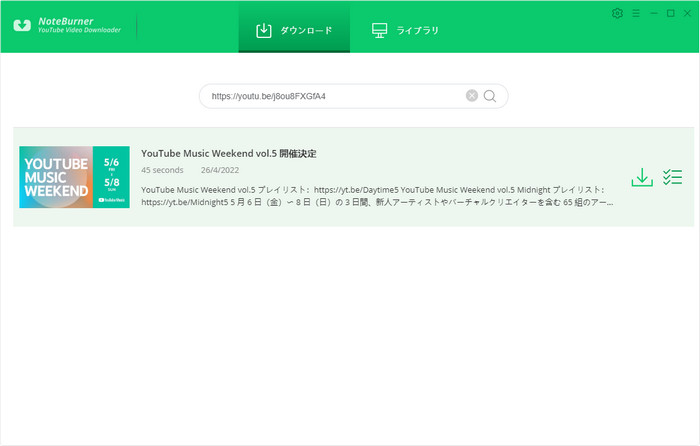Maximize the NoteBurner window
700x446 pixels.
click(x=671, y=13)
